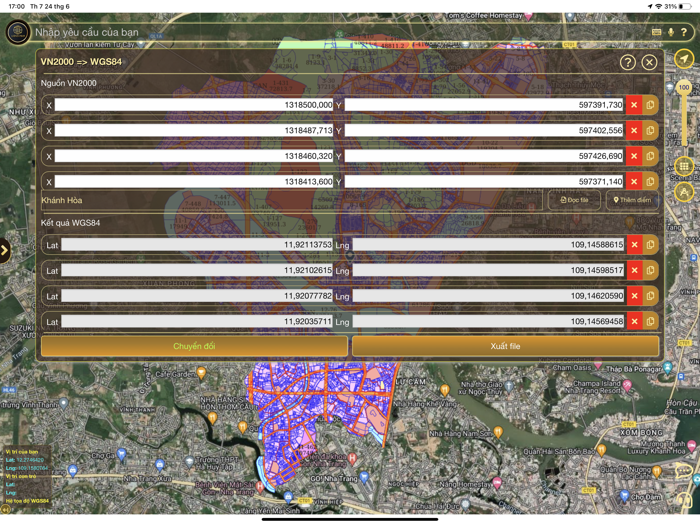Image resolution: width=700 pixels, height=525 pixels.
Task: Delete the result row with Lat 11,92035711
Action: 634,321
